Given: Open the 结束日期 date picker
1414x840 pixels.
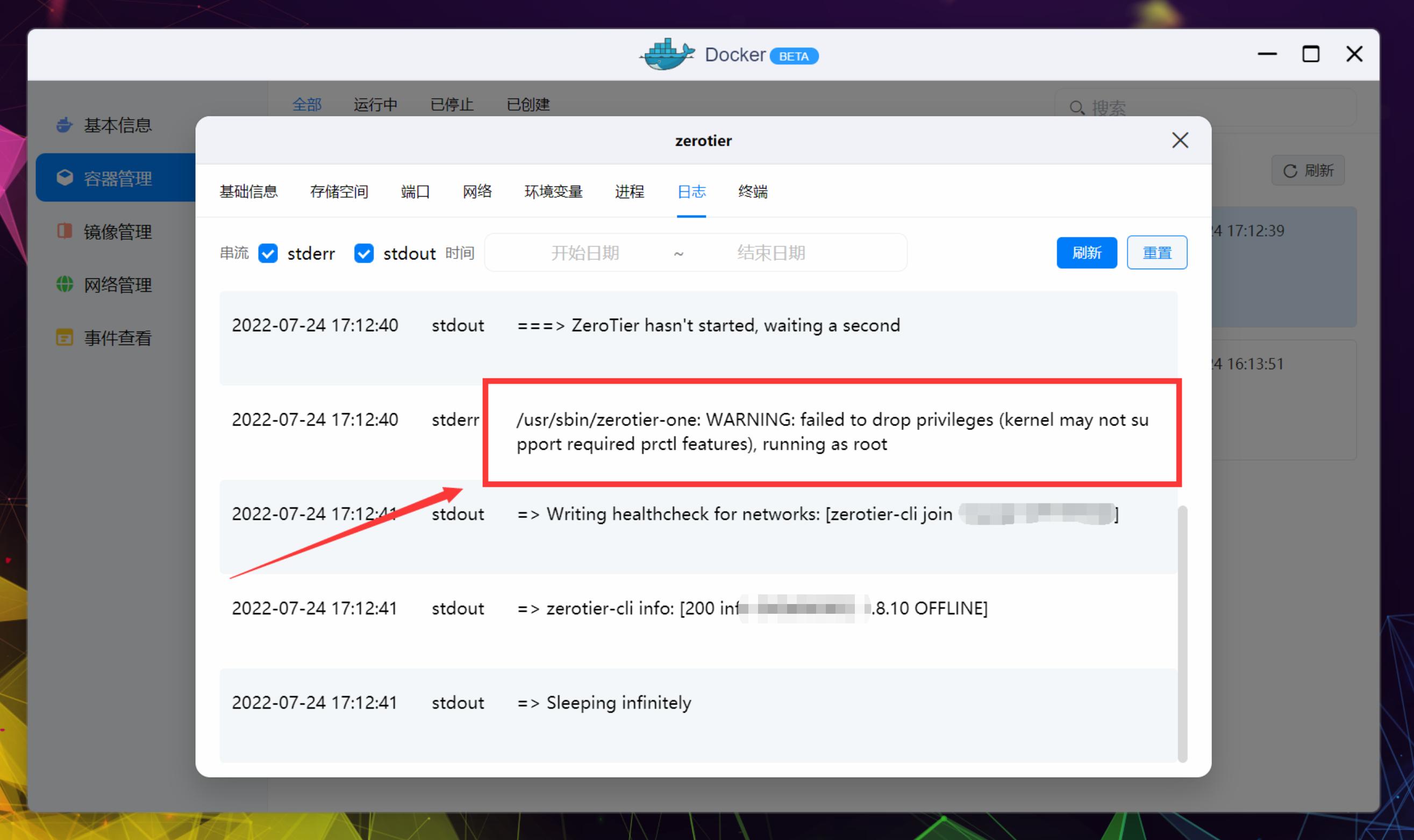Looking at the screenshot, I should click(773, 253).
